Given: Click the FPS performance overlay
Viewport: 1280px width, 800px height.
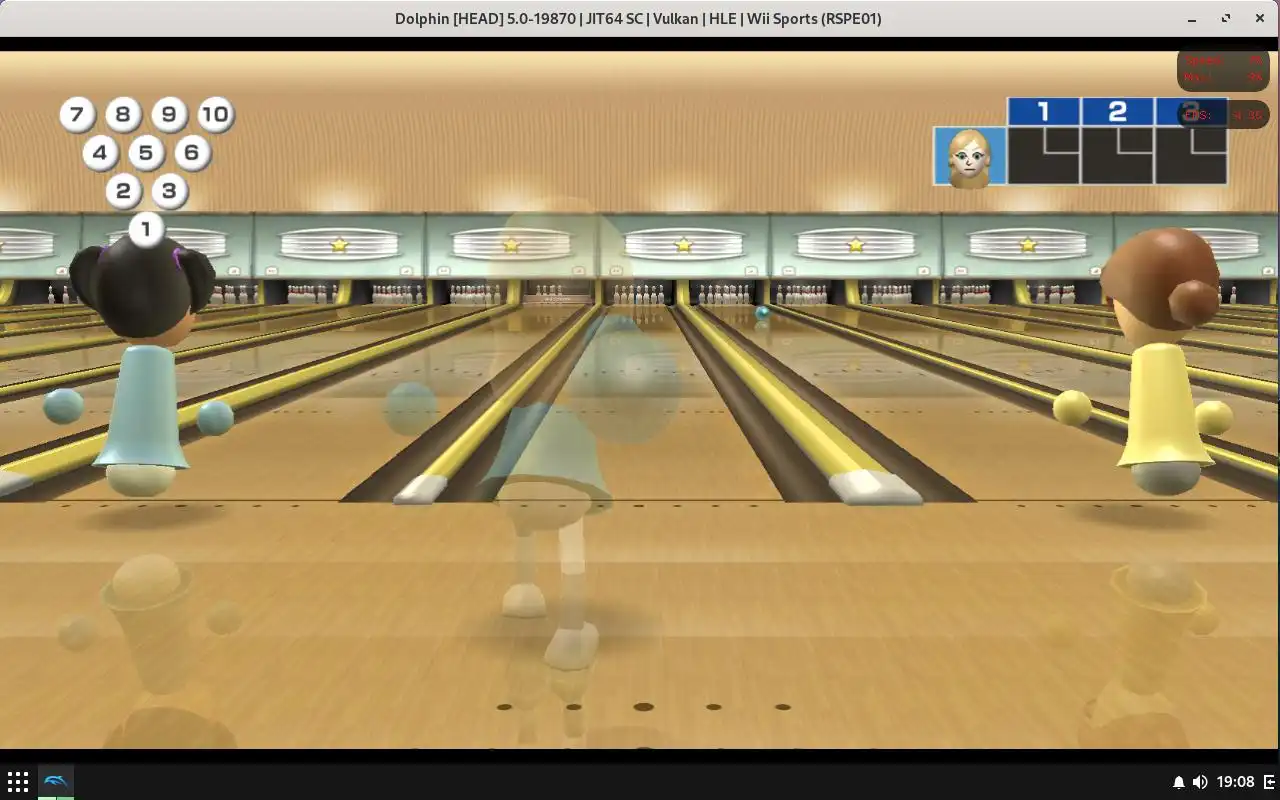Looking at the screenshot, I should pos(1224,115).
